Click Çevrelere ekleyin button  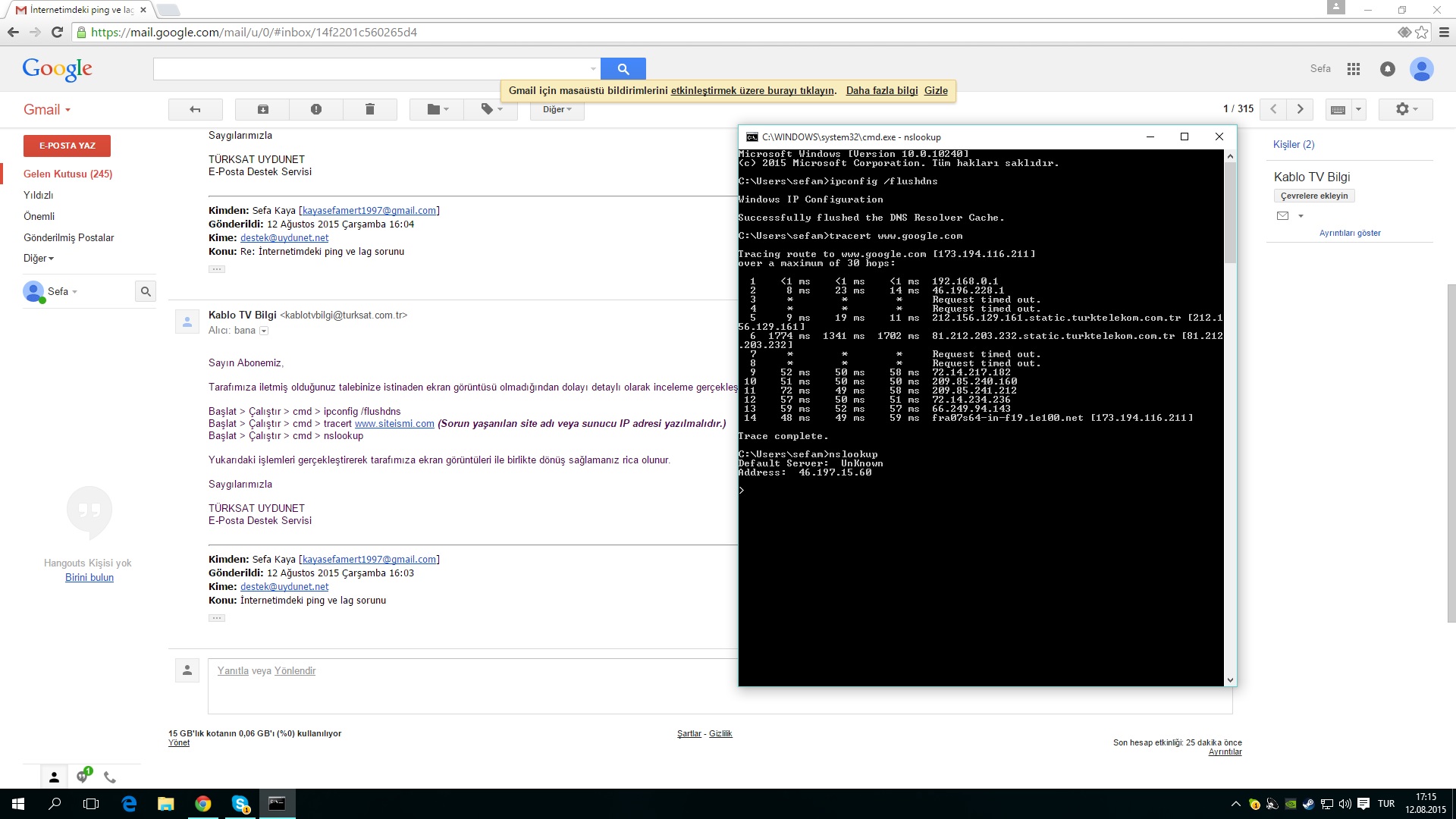click(1314, 196)
